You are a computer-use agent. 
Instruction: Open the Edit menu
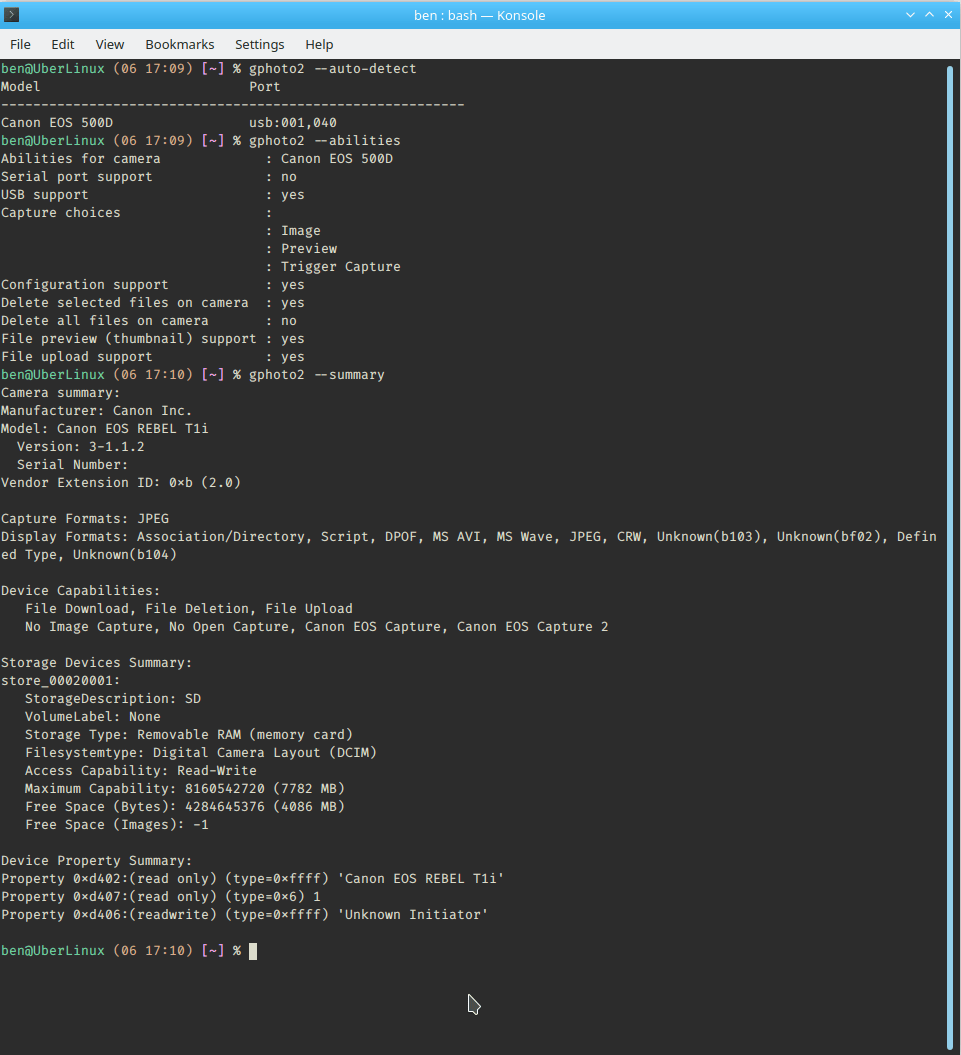(x=63, y=44)
